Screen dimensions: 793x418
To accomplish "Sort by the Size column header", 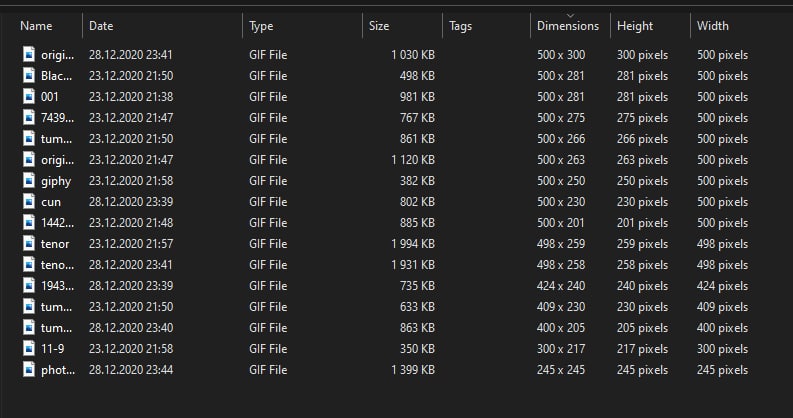I will [x=379, y=25].
